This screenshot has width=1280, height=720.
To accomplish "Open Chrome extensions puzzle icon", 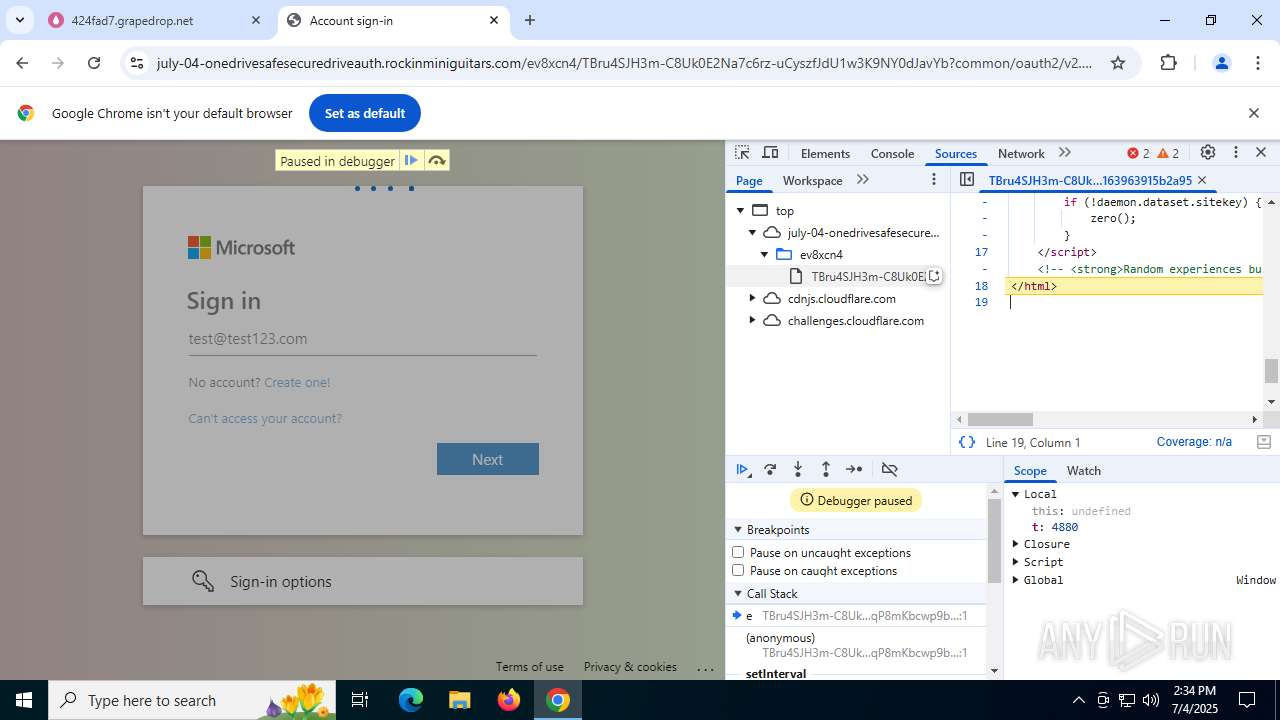I will 1168,63.
